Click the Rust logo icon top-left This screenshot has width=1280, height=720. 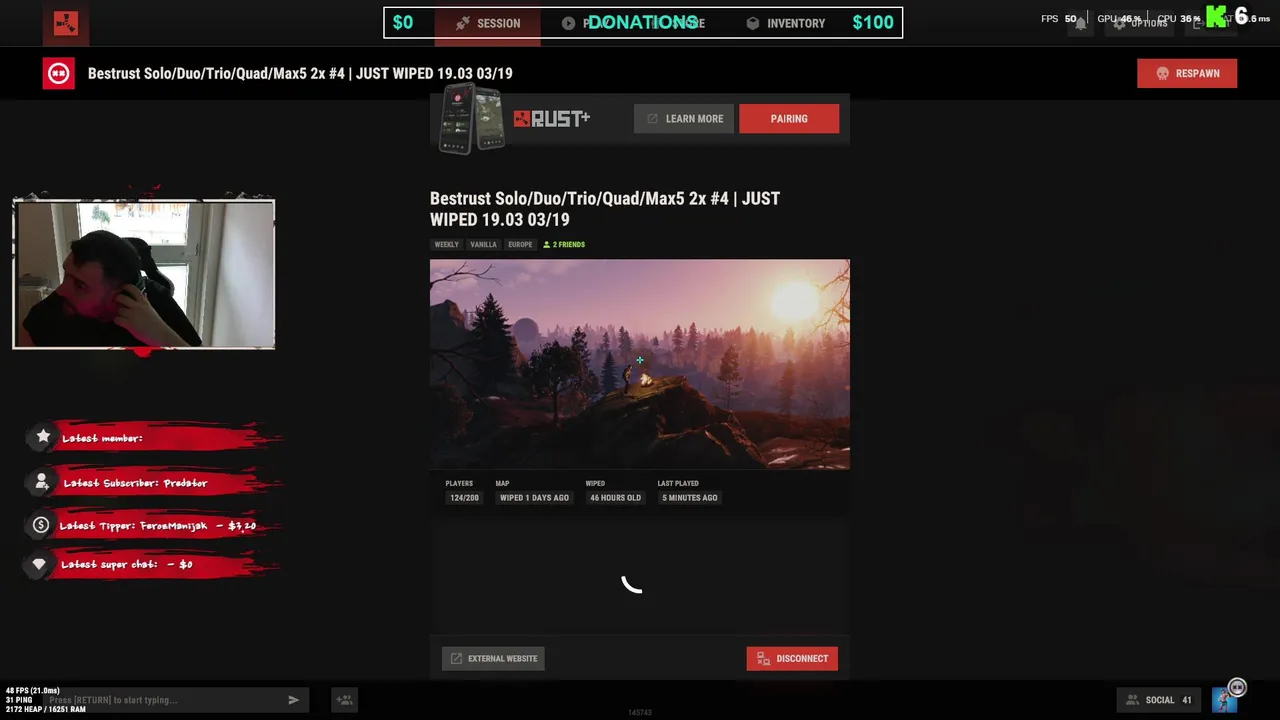[x=65, y=23]
